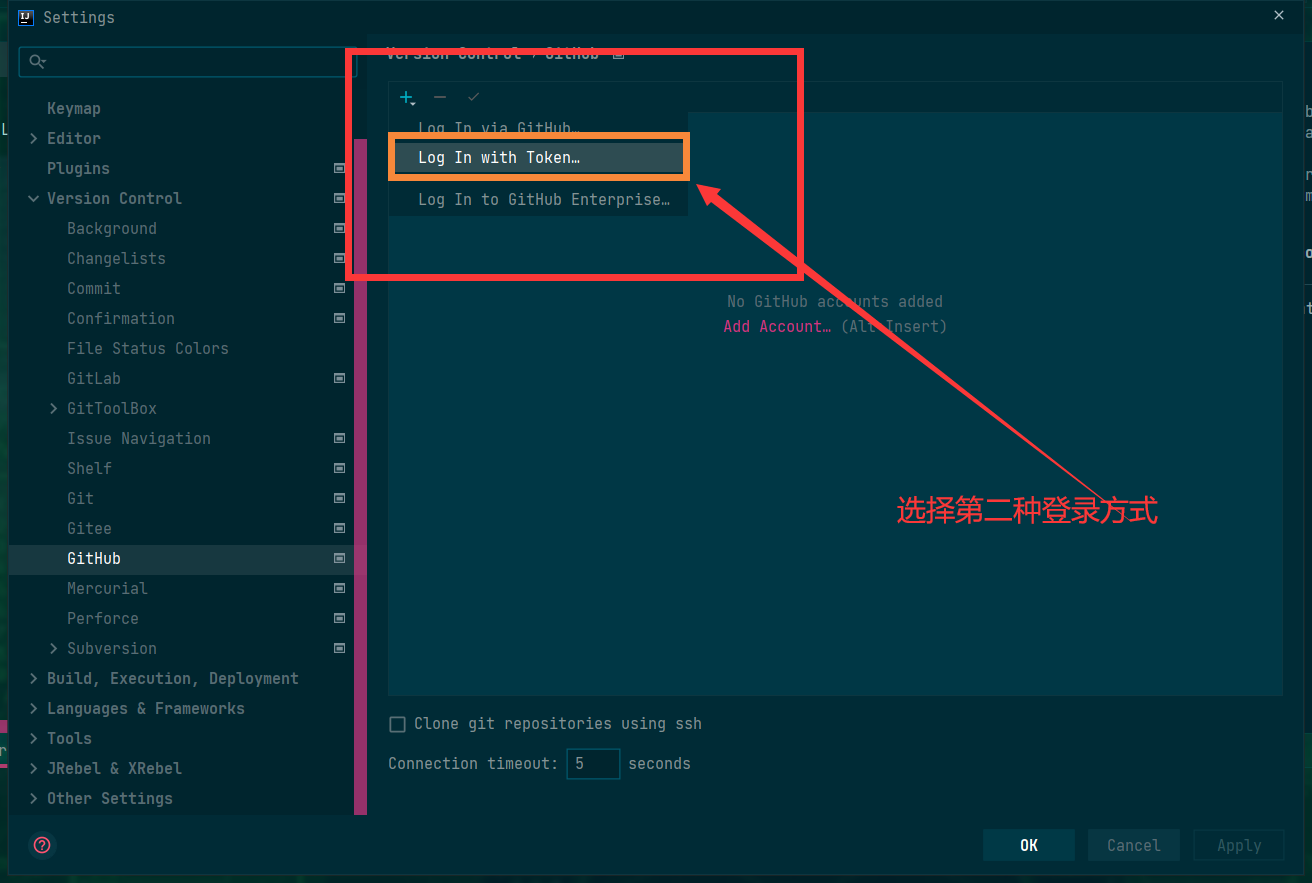This screenshot has width=1312, height=883.
Task: Click project-level icon beside Perforce
Action: [x=340, y=618]
